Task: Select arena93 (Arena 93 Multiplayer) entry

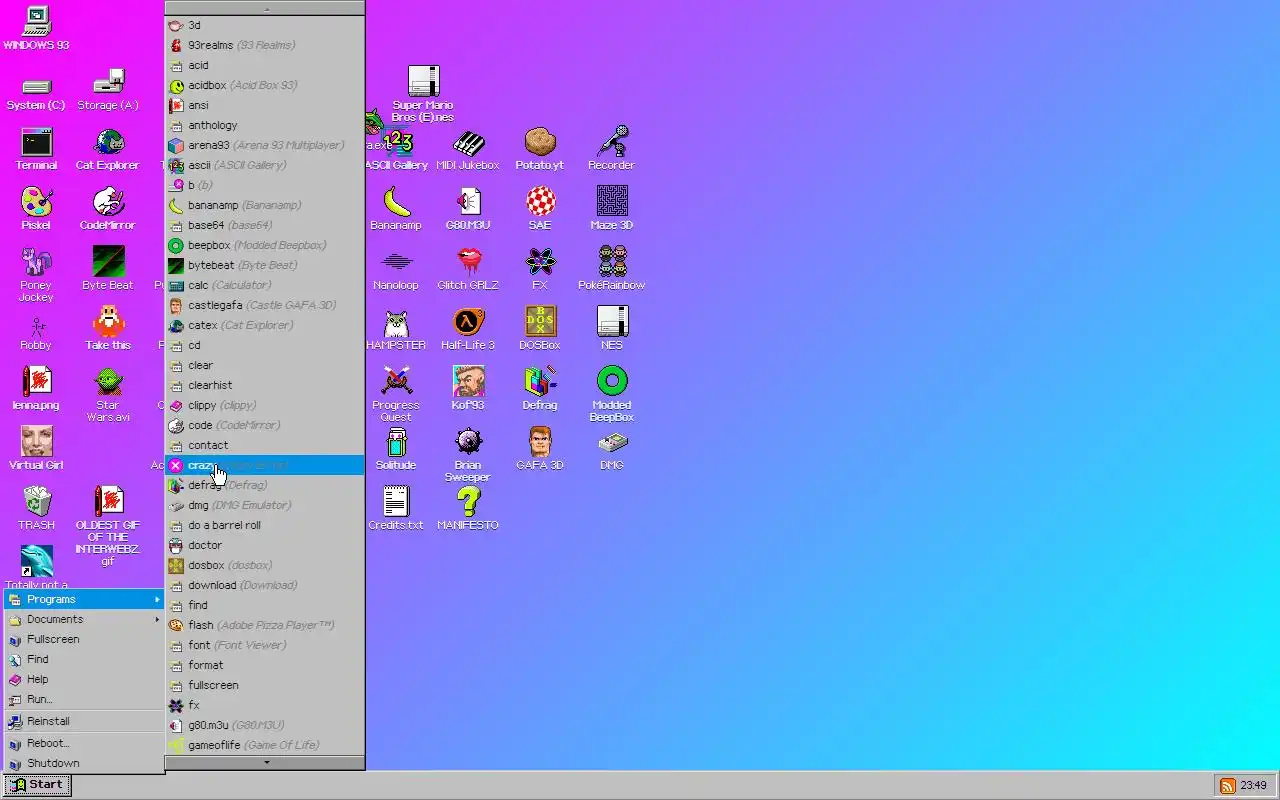Action: pos(265,145)
